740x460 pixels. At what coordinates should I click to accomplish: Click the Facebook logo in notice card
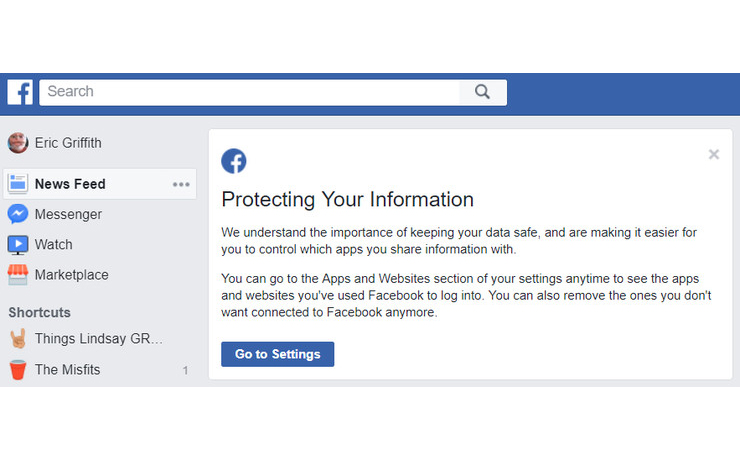(x=234, y=161)
